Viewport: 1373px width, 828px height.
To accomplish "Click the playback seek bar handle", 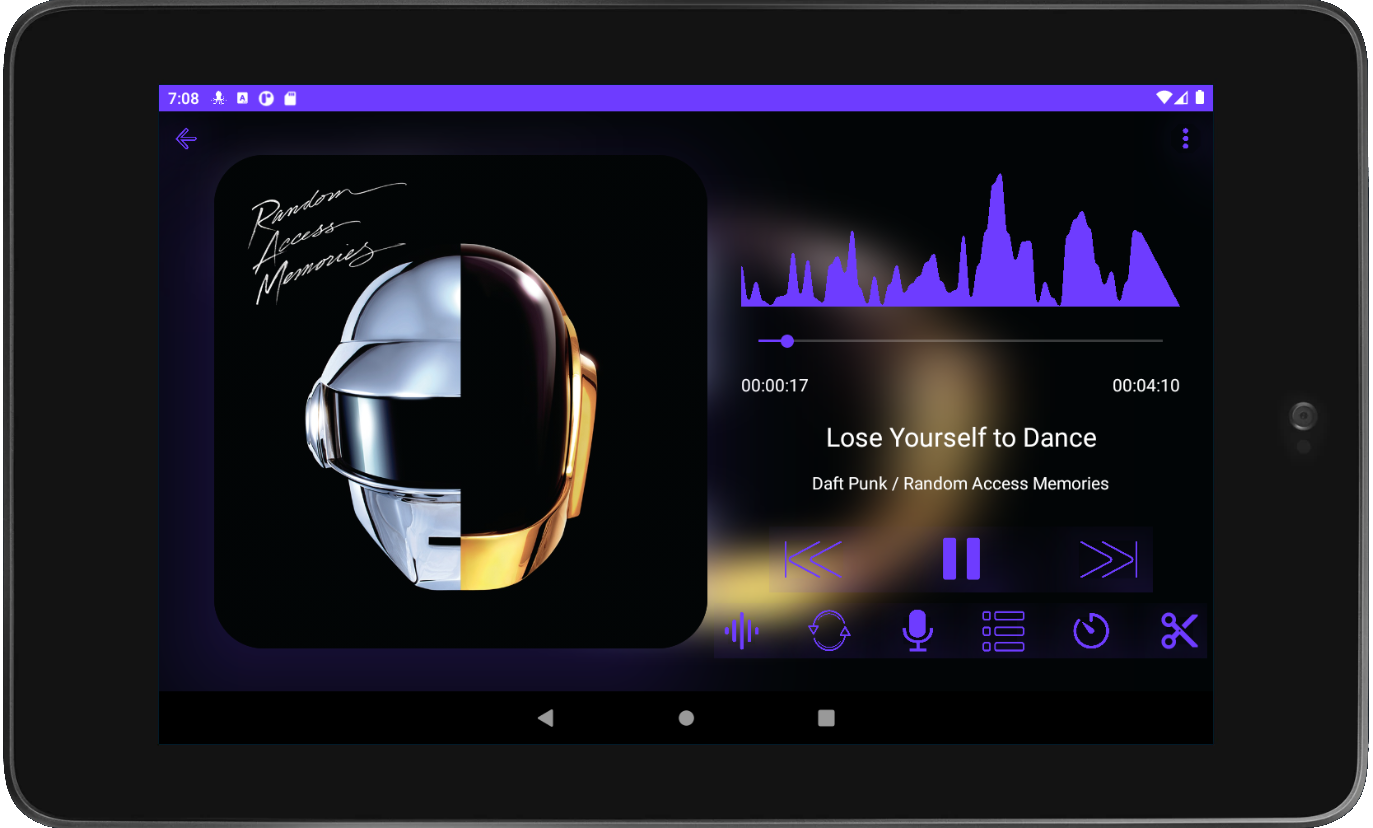I will (x=787, y=341).
